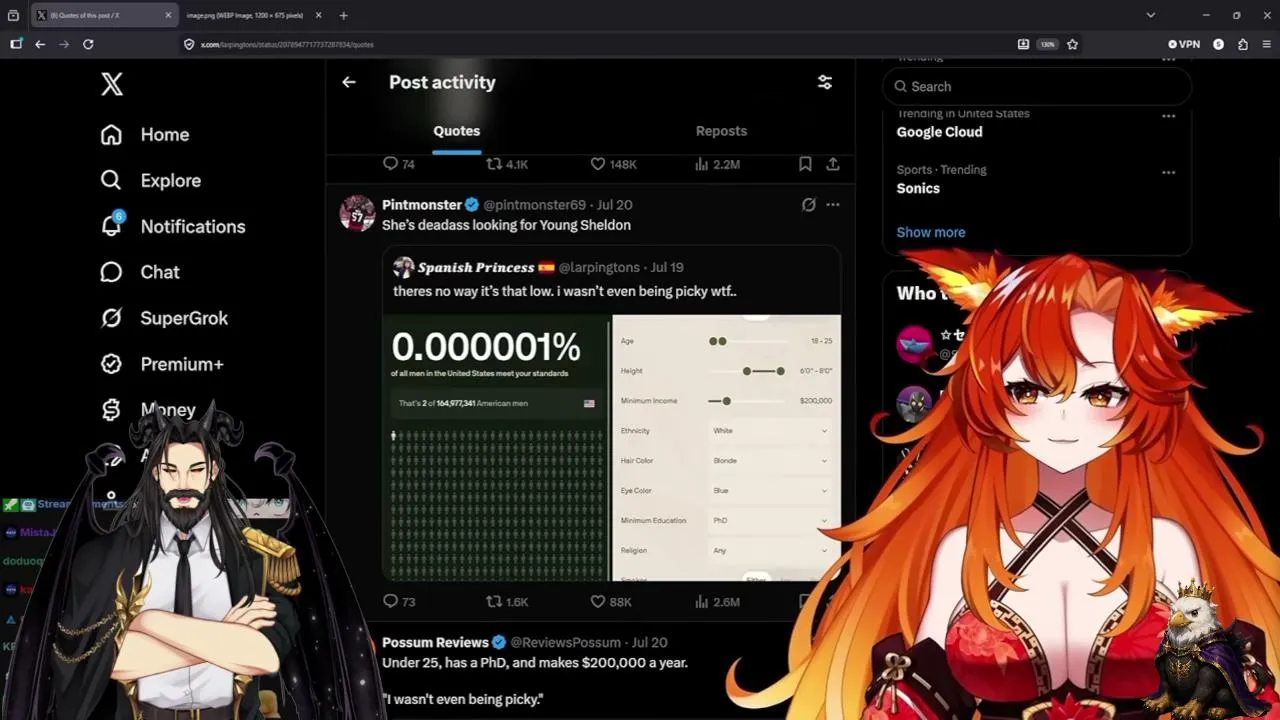Open the browser hamburger menu

point(1266,44)
